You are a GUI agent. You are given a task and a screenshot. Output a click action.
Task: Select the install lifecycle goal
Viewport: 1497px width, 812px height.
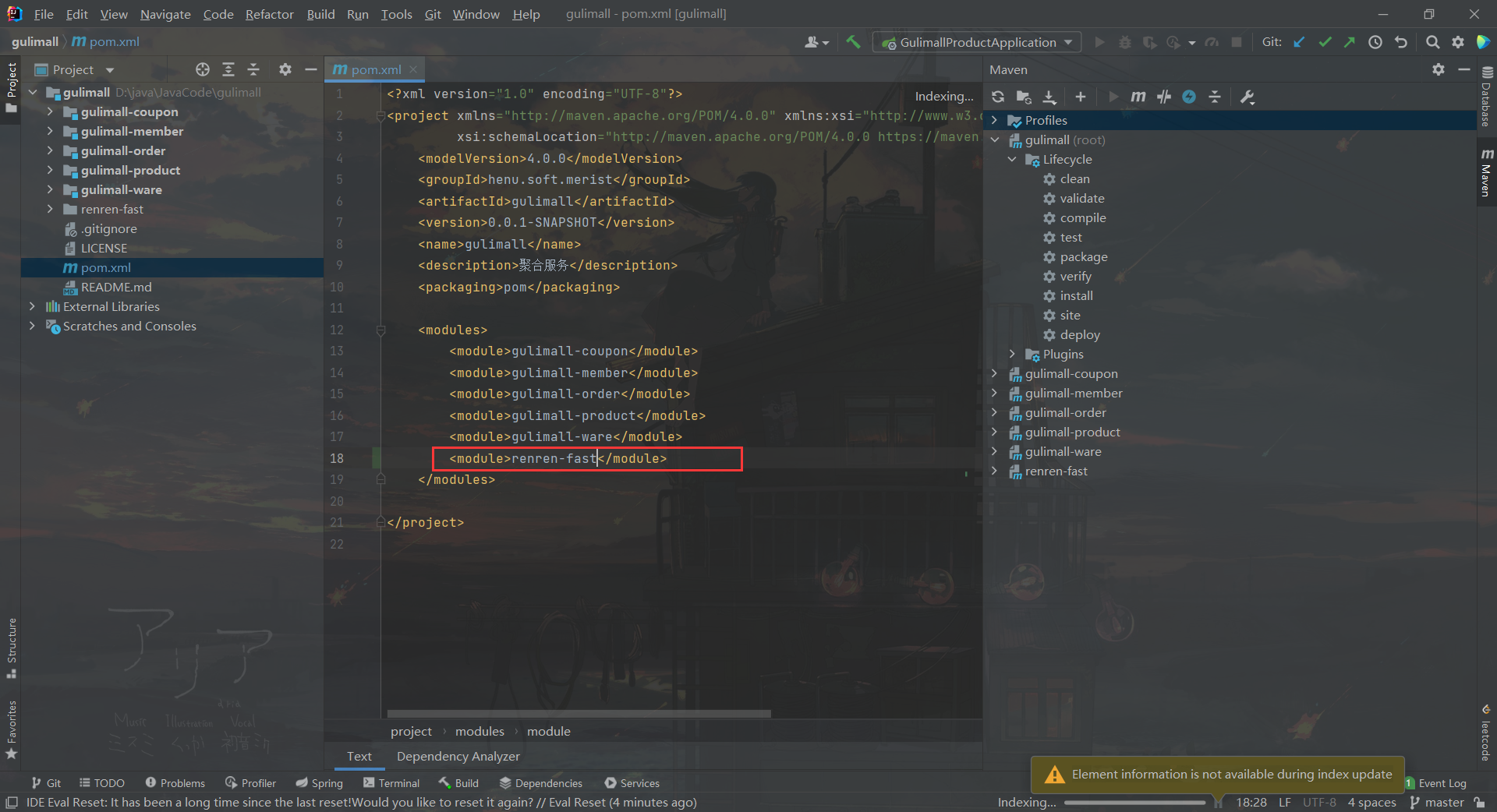pos(1076,295)
